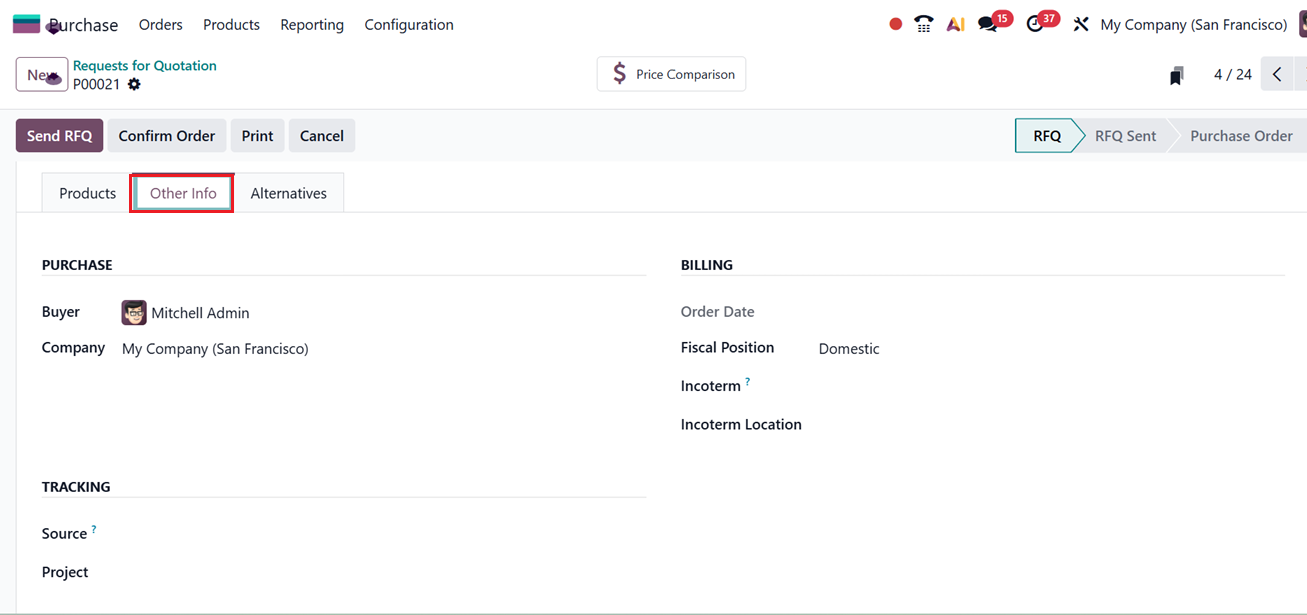Open the AI assistant icon
1307x615 pixels.
[x=956, y=24]
